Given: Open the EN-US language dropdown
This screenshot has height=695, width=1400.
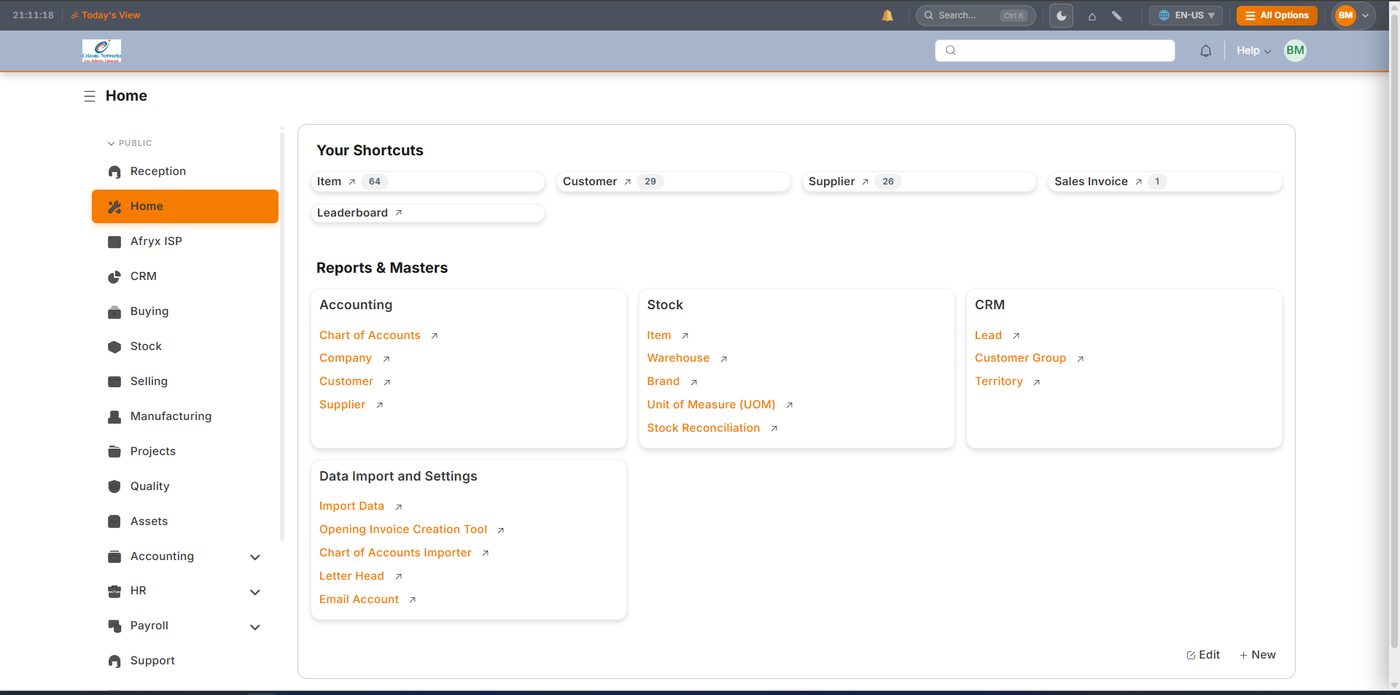Looking at the screenshot, I should 1186,15.
